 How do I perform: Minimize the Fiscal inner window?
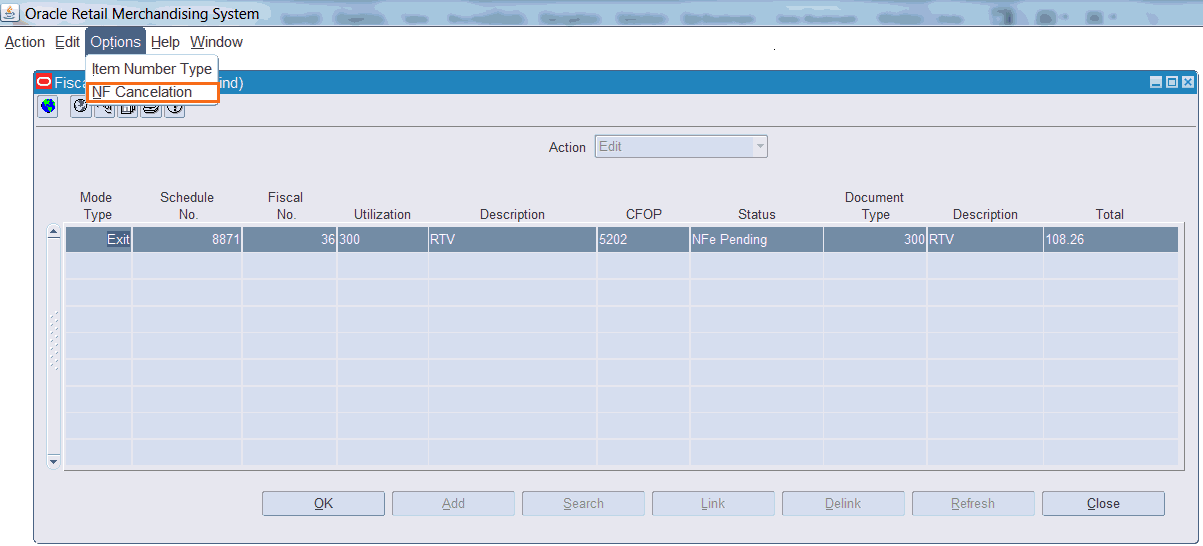coord(1156,83)
